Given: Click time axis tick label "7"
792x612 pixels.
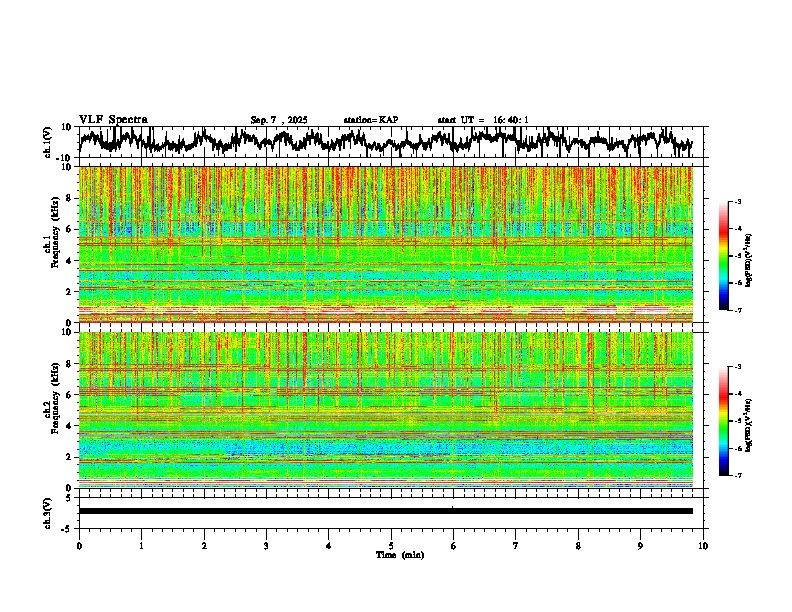Looking at the screenshot, I should coord(516,546).
